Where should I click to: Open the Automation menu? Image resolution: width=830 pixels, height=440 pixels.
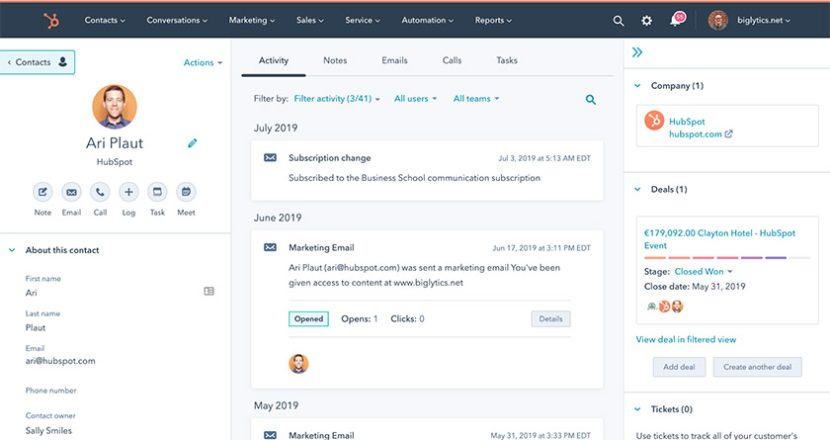428,20
